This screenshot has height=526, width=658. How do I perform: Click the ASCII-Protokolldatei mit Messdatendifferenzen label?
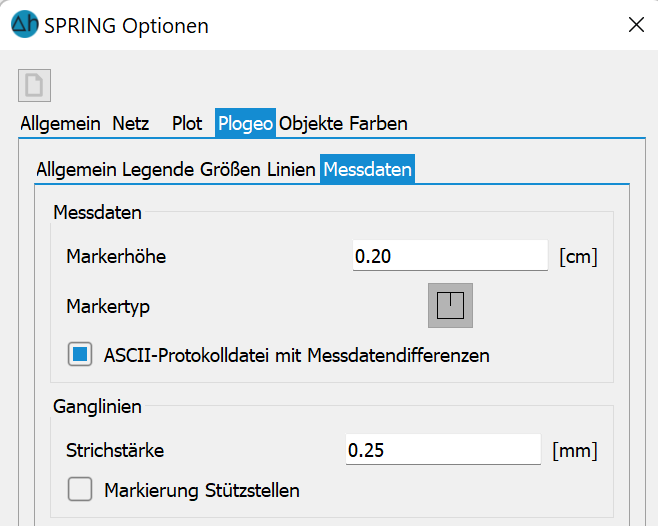[297, 355]
